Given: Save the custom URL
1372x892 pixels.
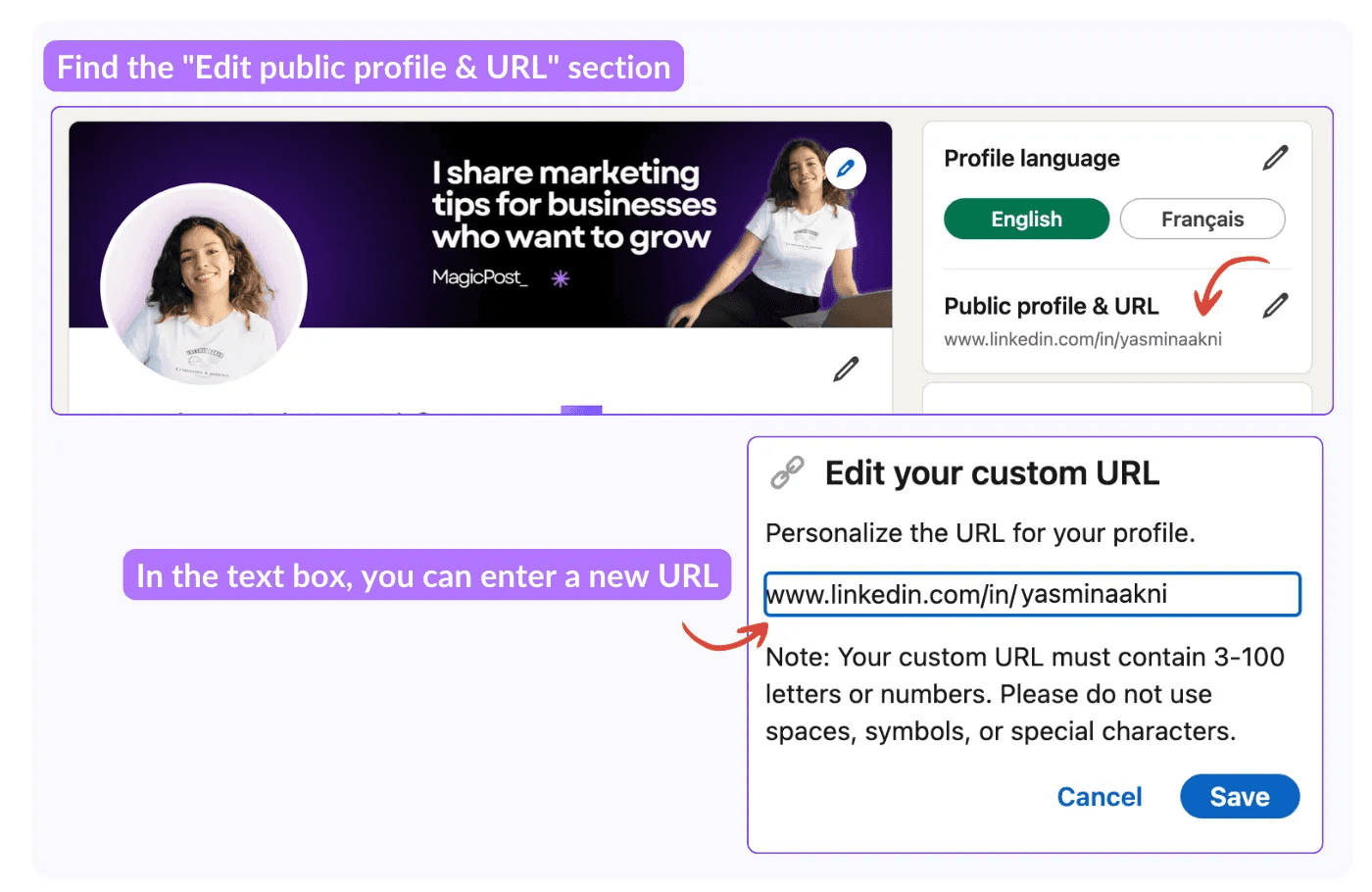Looking at the screenshot, I should [1240, 797].
